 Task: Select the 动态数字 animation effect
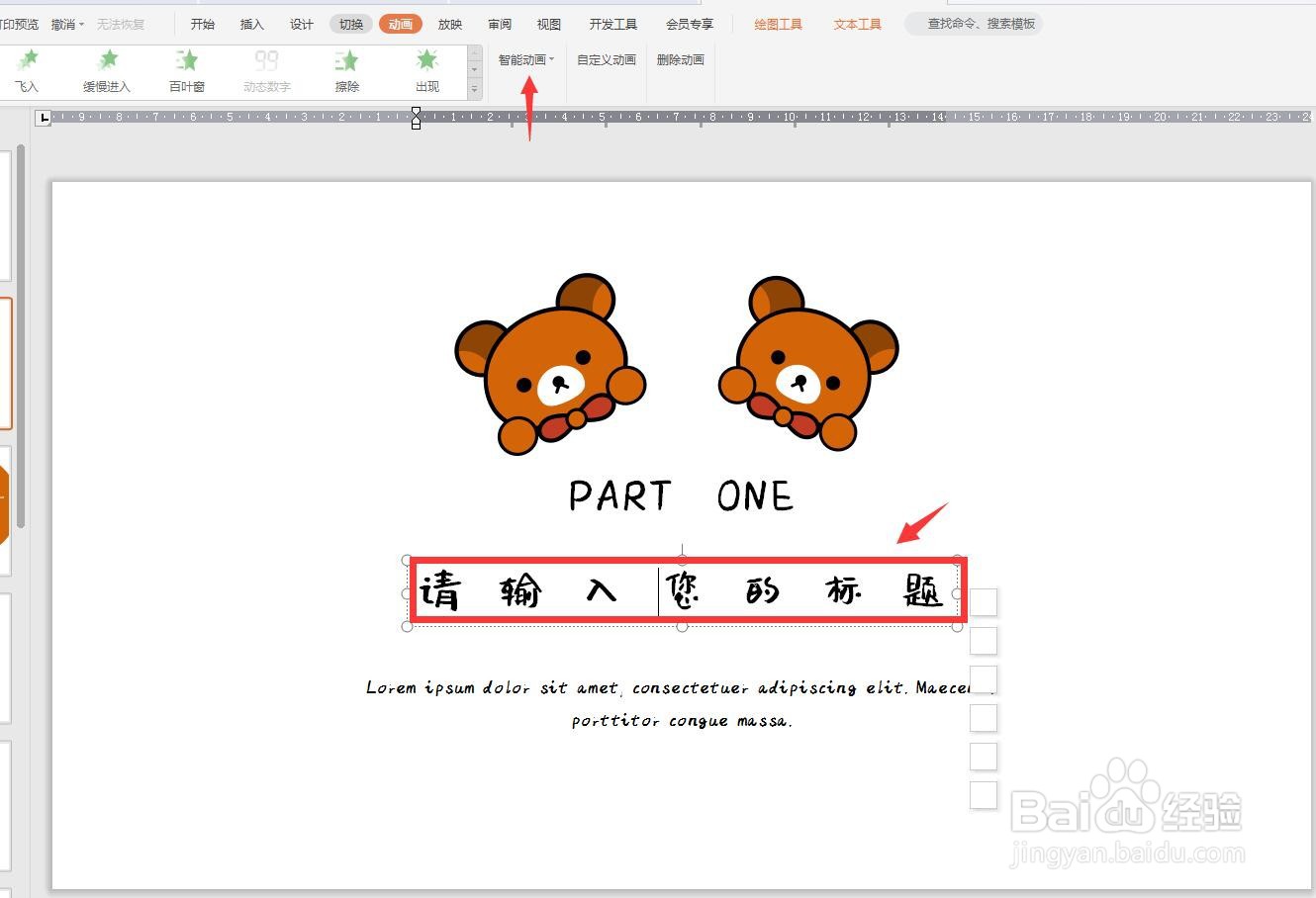coord(266,71)
